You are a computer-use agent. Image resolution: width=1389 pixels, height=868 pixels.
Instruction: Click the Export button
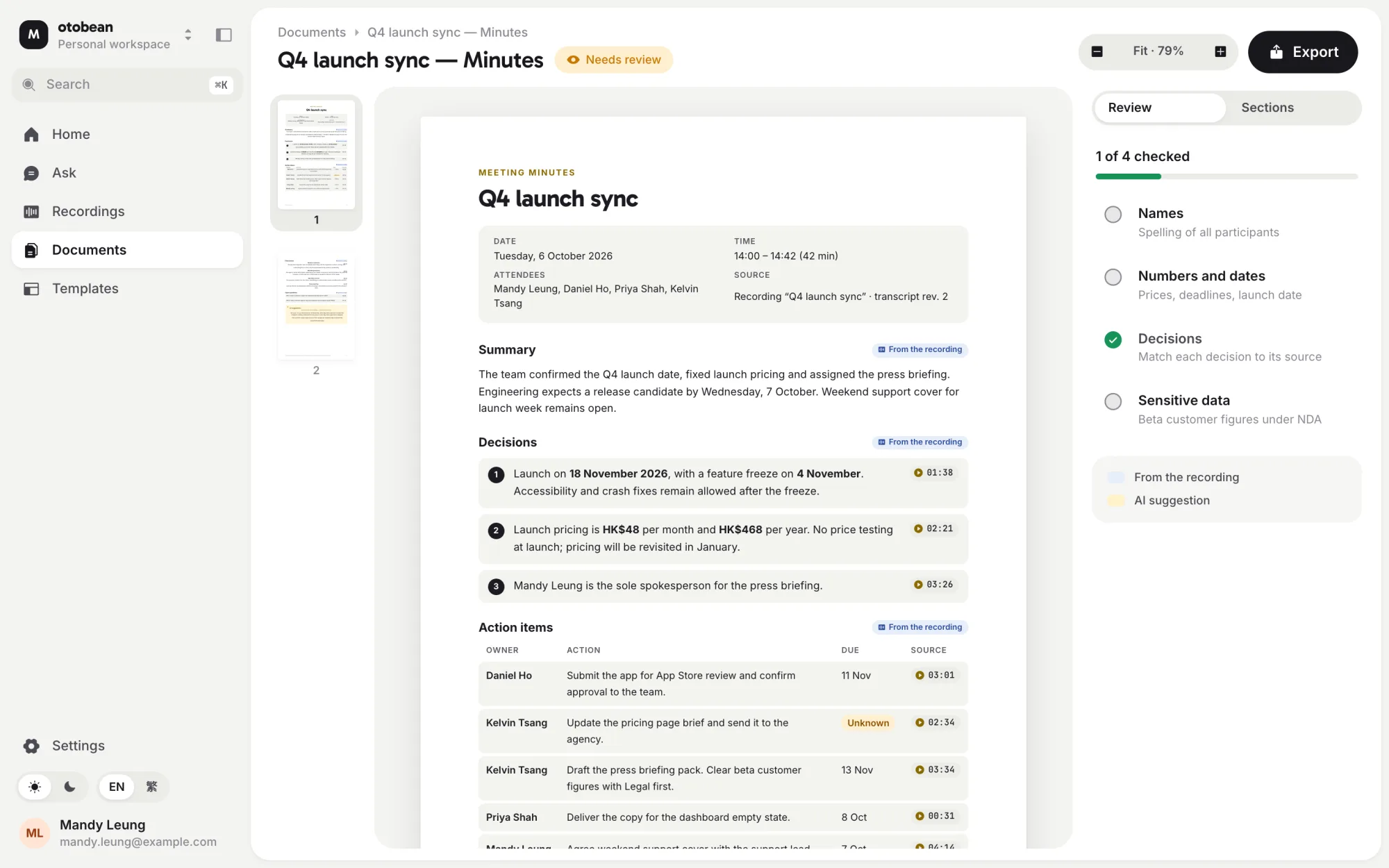tap(1303, 52)
